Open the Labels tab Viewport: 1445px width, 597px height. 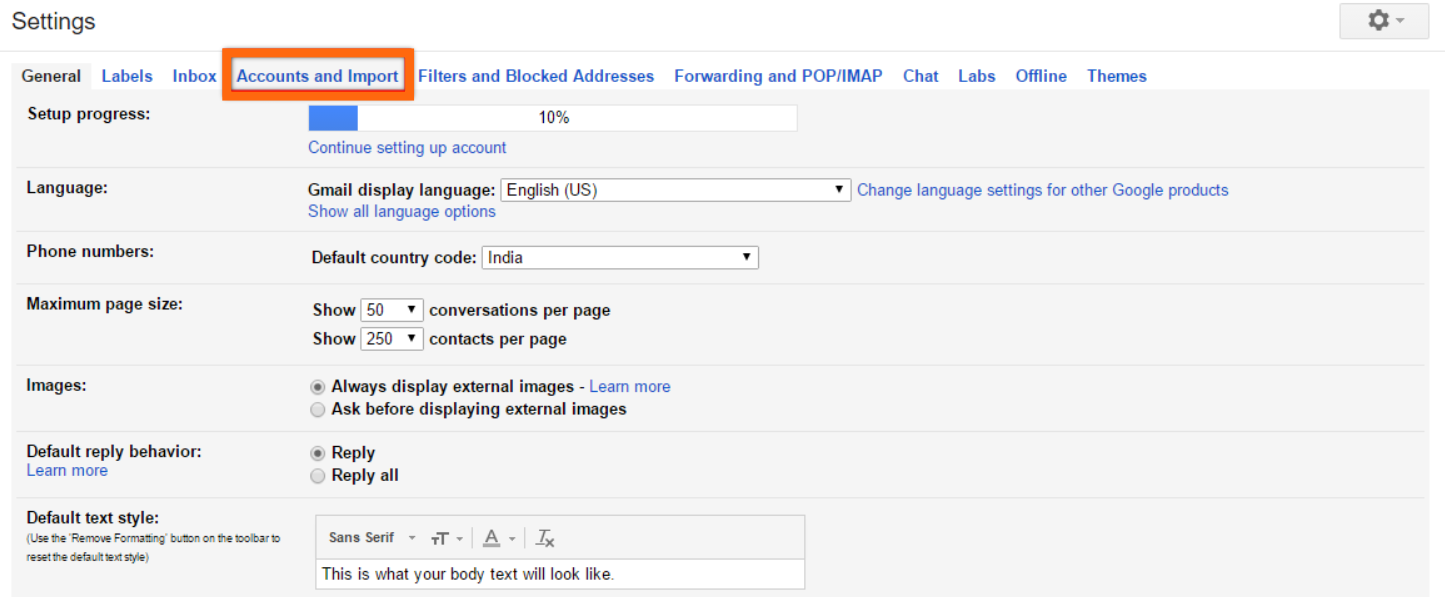point(127,76)
